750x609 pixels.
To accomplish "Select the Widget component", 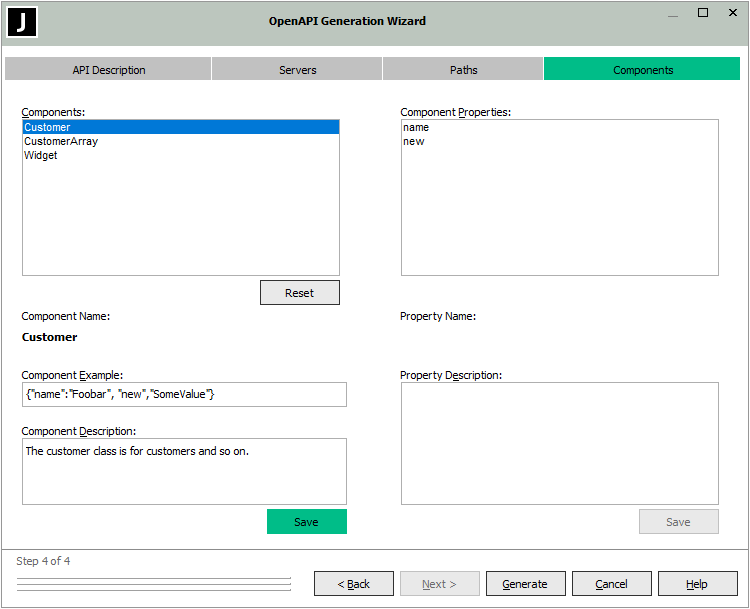I will 41,156.
